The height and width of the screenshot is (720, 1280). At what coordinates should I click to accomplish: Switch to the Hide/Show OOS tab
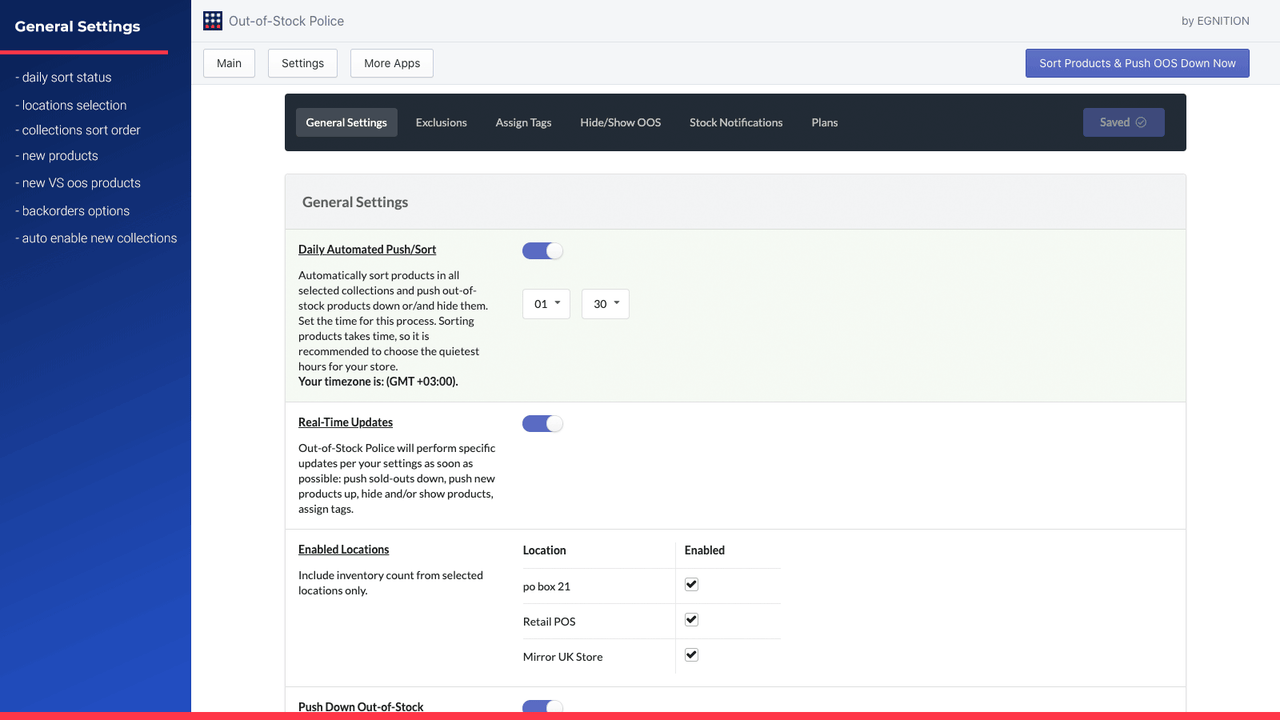[620, 122]
